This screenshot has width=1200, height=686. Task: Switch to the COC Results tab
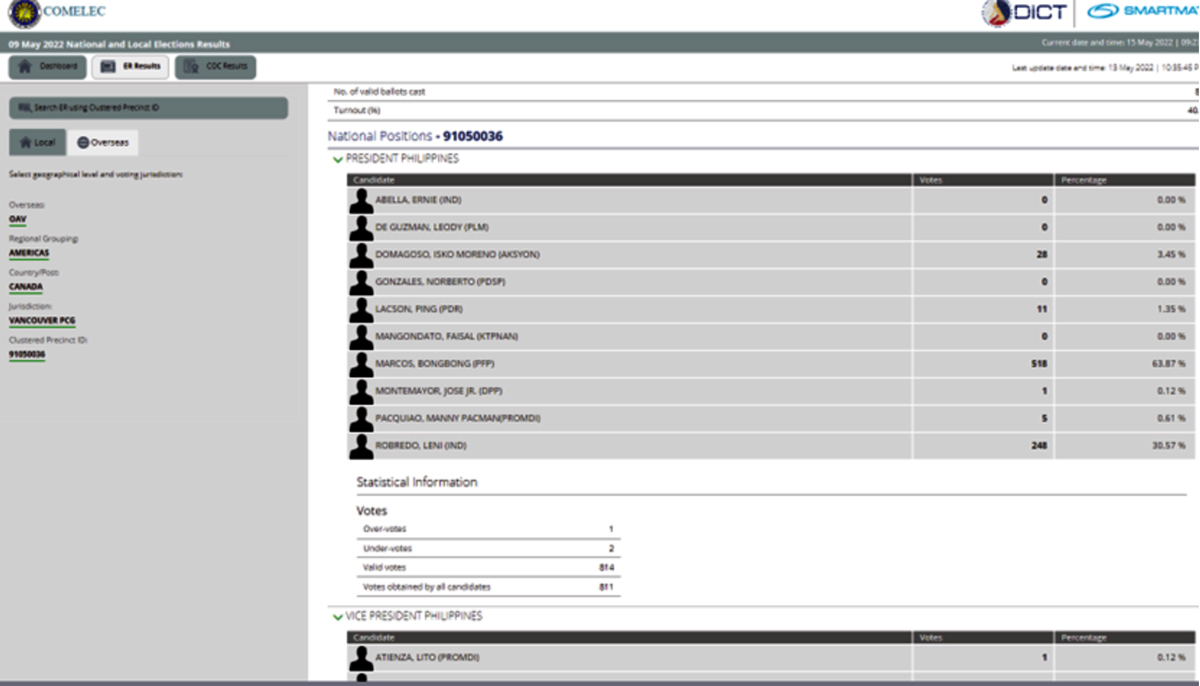pos(215,67)
